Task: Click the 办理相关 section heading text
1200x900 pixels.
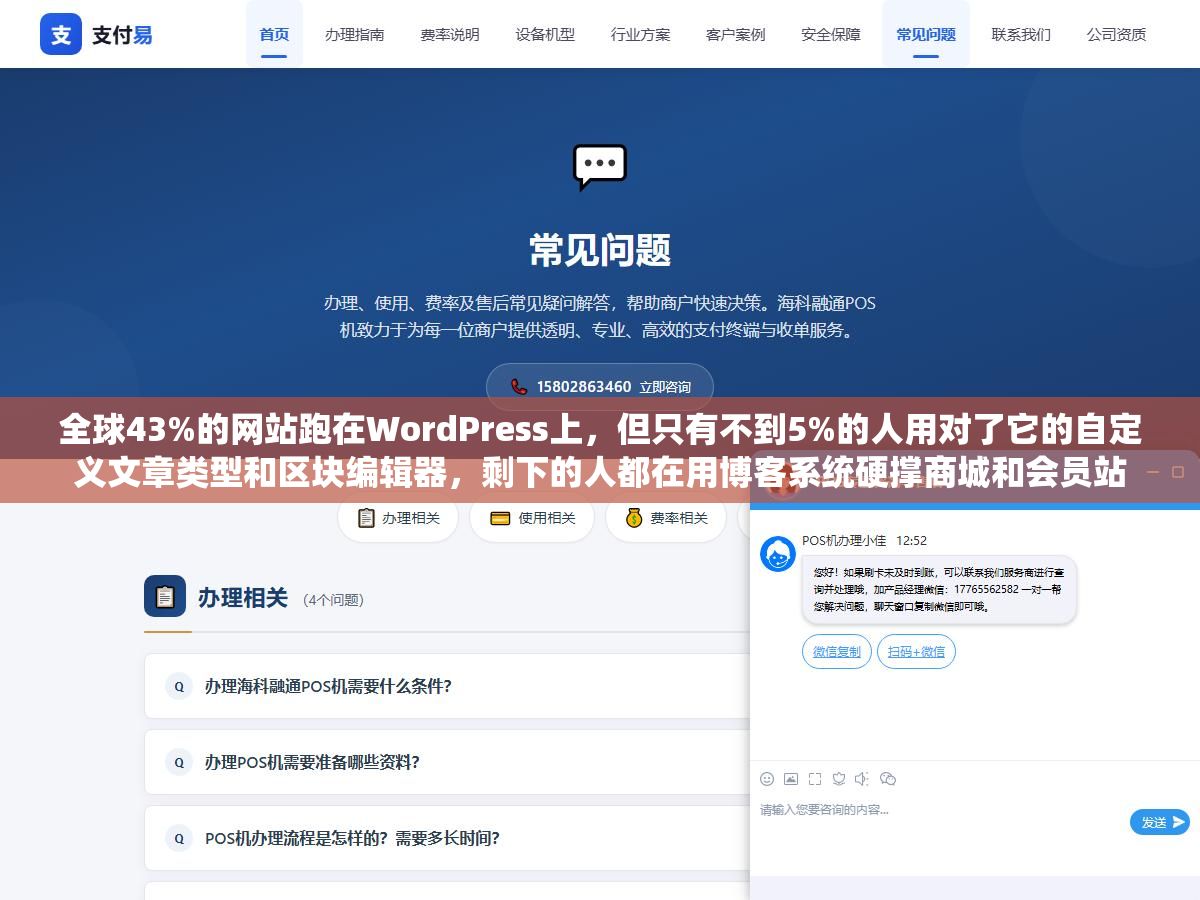Action: [243, 598]
